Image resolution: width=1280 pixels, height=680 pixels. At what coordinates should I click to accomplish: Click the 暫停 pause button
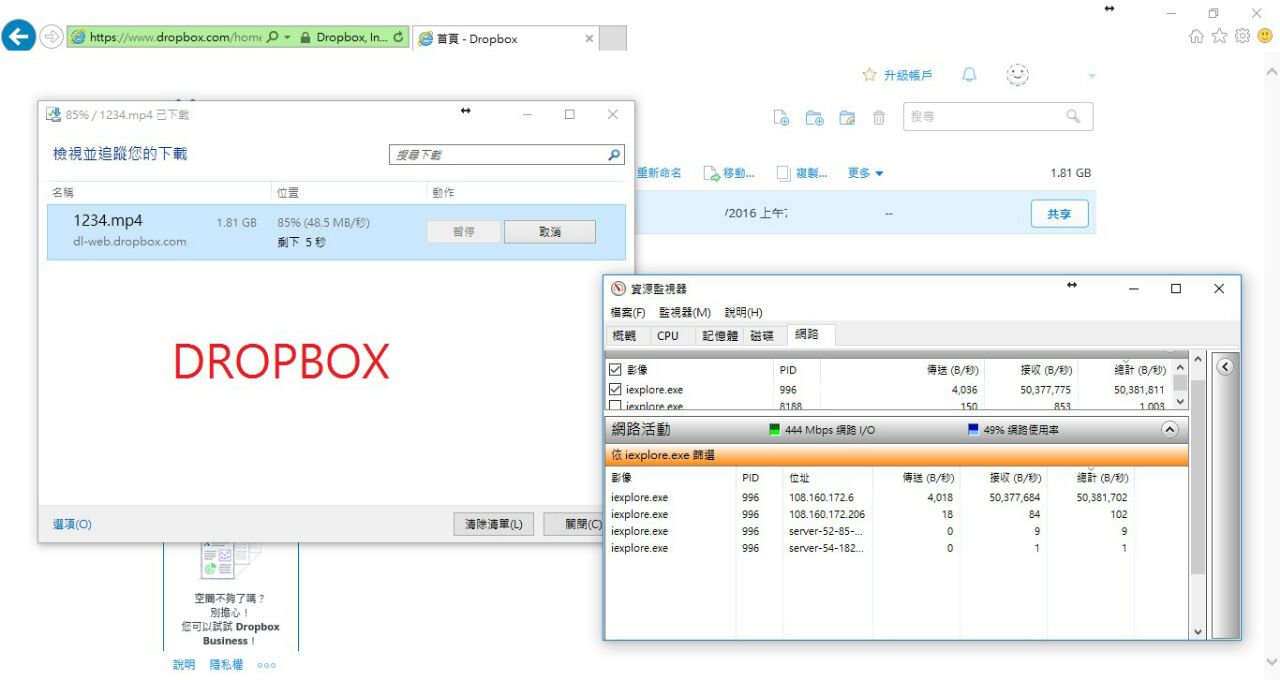(463, 232)
